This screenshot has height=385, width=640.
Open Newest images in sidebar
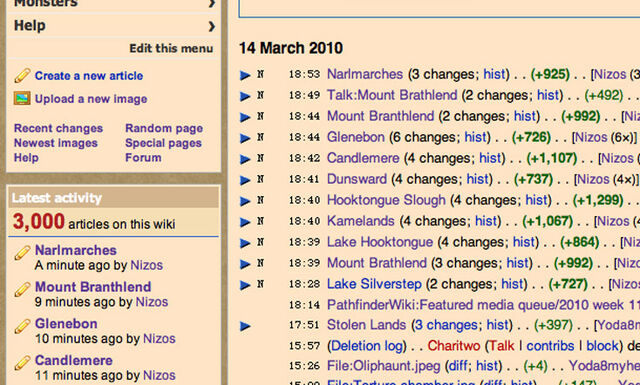tap(56, 143)
